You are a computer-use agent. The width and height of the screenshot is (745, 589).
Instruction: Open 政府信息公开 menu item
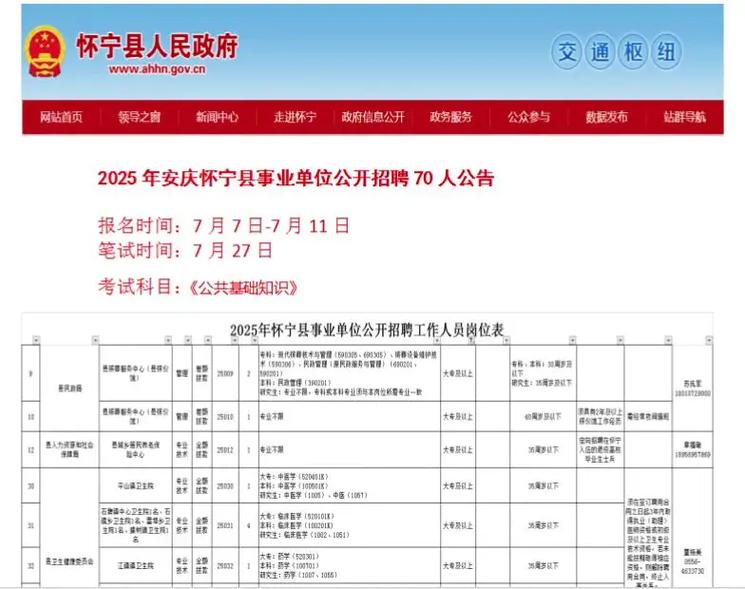coord(373,117)
